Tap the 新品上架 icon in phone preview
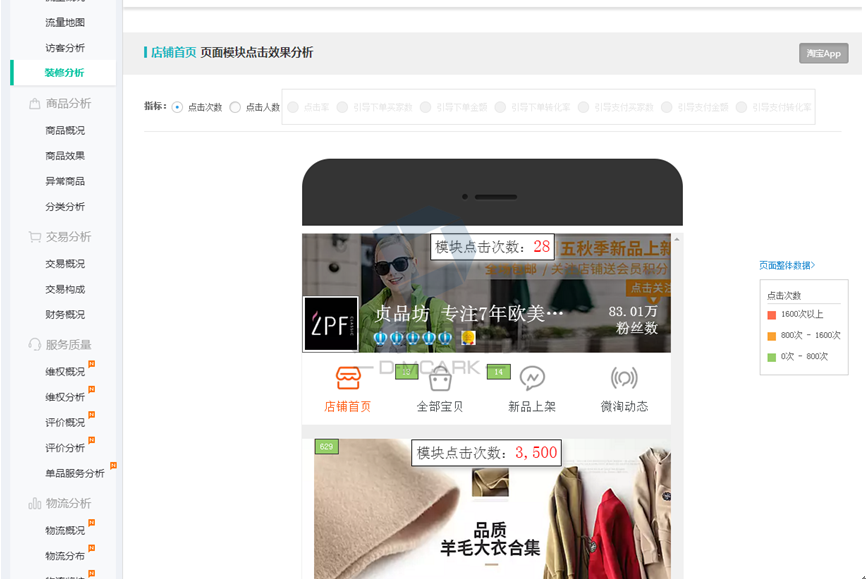 (x=532, y=378)
